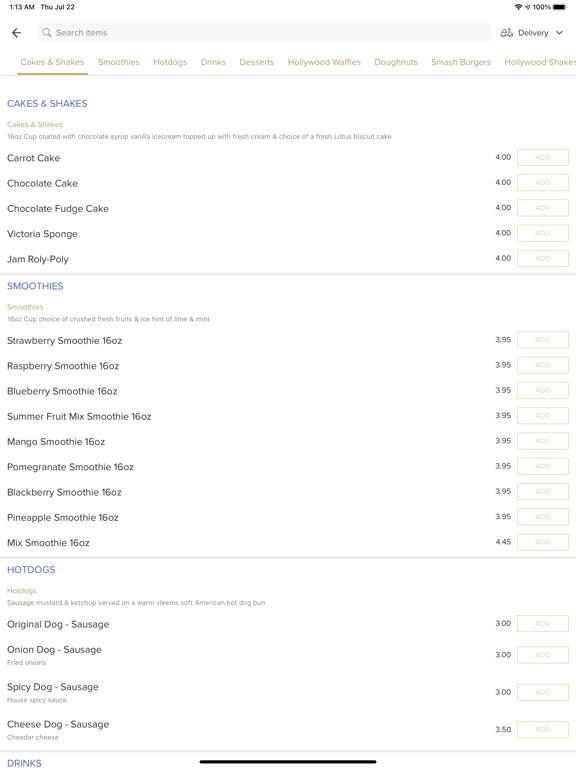This screenshot has height=768, width=576.
Task: Go to the Doughnuts tab
Action: [396, 62]
